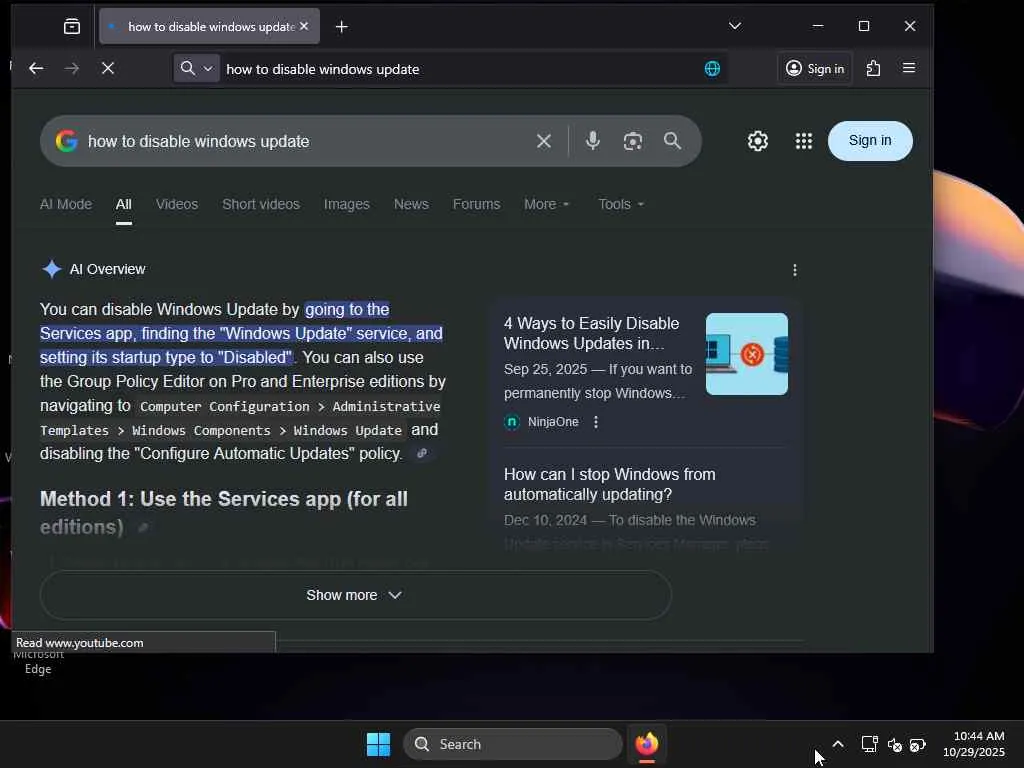Open the Firefox application menu

pos(908,68)
